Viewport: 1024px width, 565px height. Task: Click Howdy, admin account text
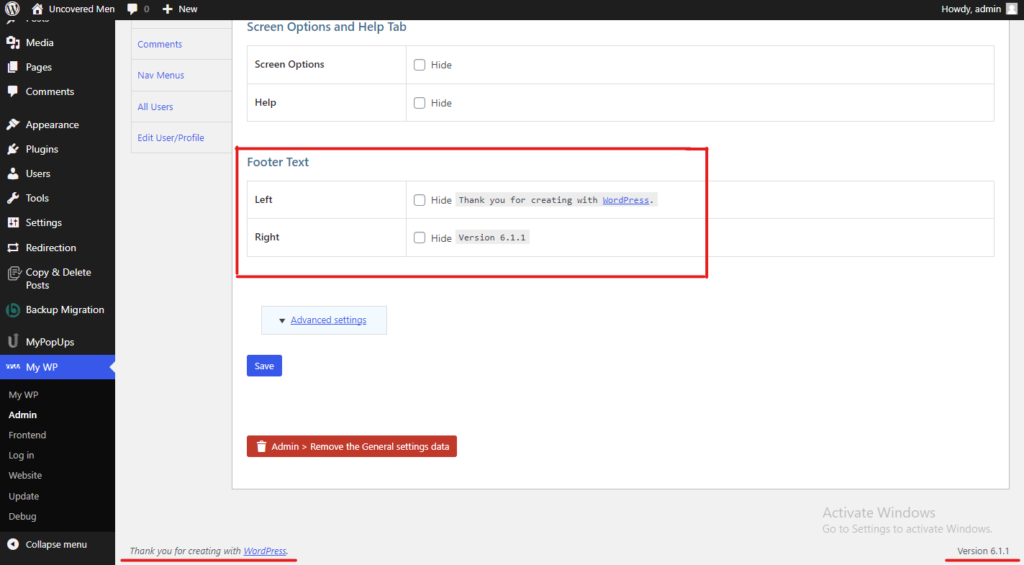point(970,9)
